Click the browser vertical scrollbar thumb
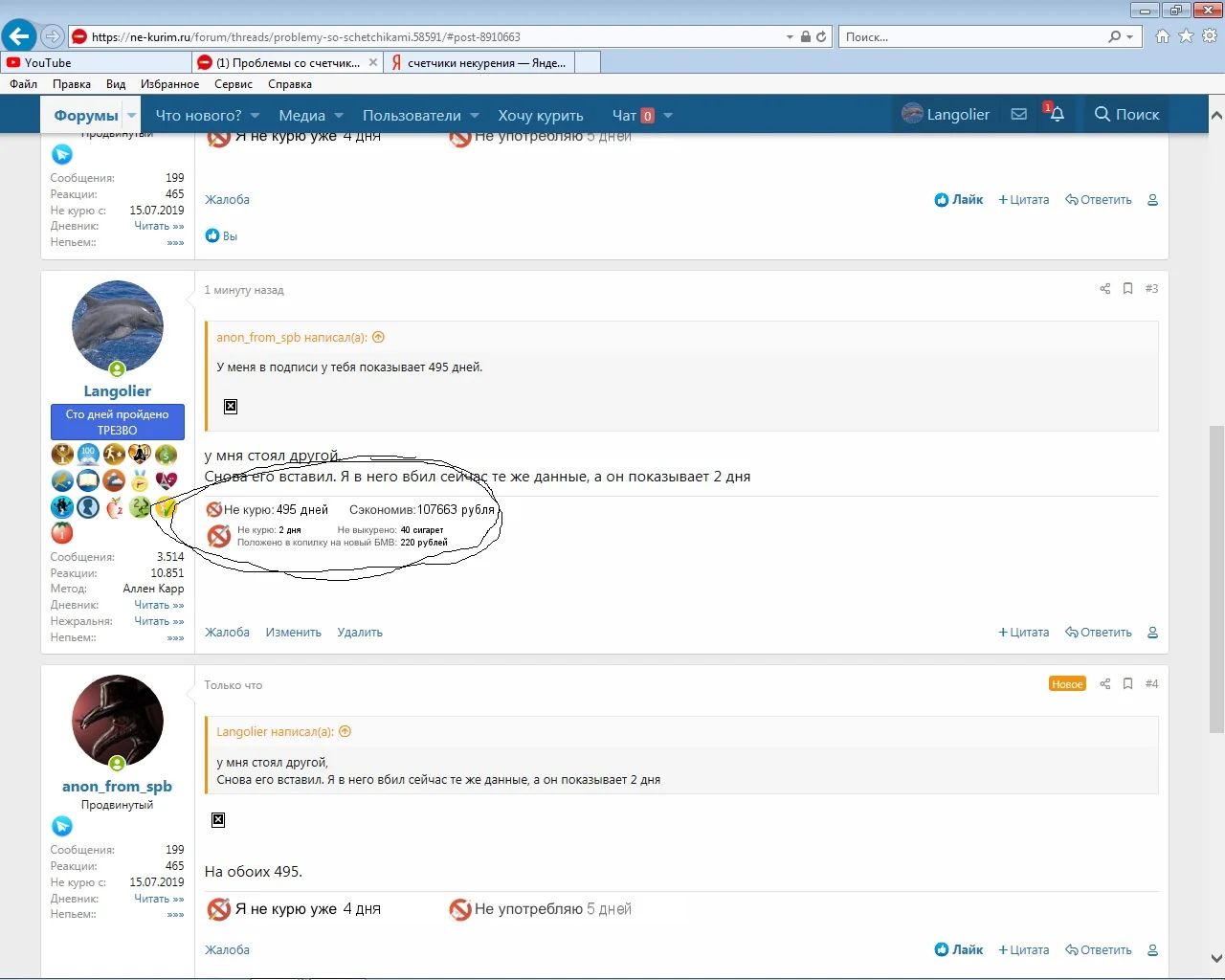Screen dimensions: 1225x980 (1216, 579)
